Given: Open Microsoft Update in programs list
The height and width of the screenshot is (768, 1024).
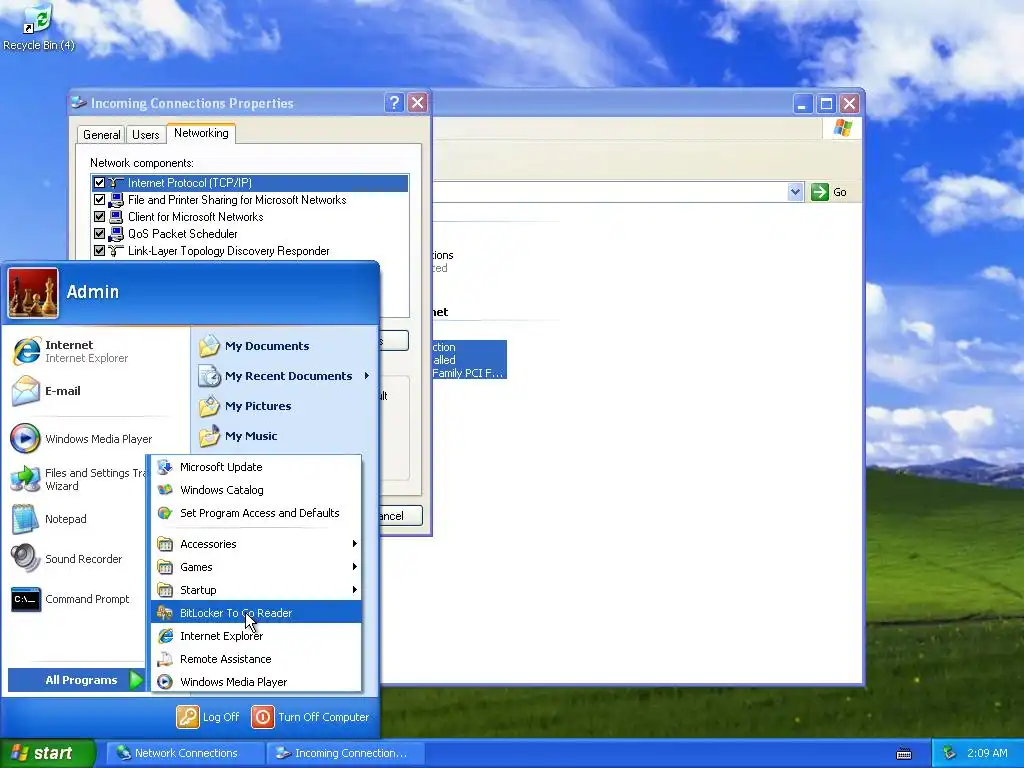Looking at the screenshot, I should coord(256,467).
